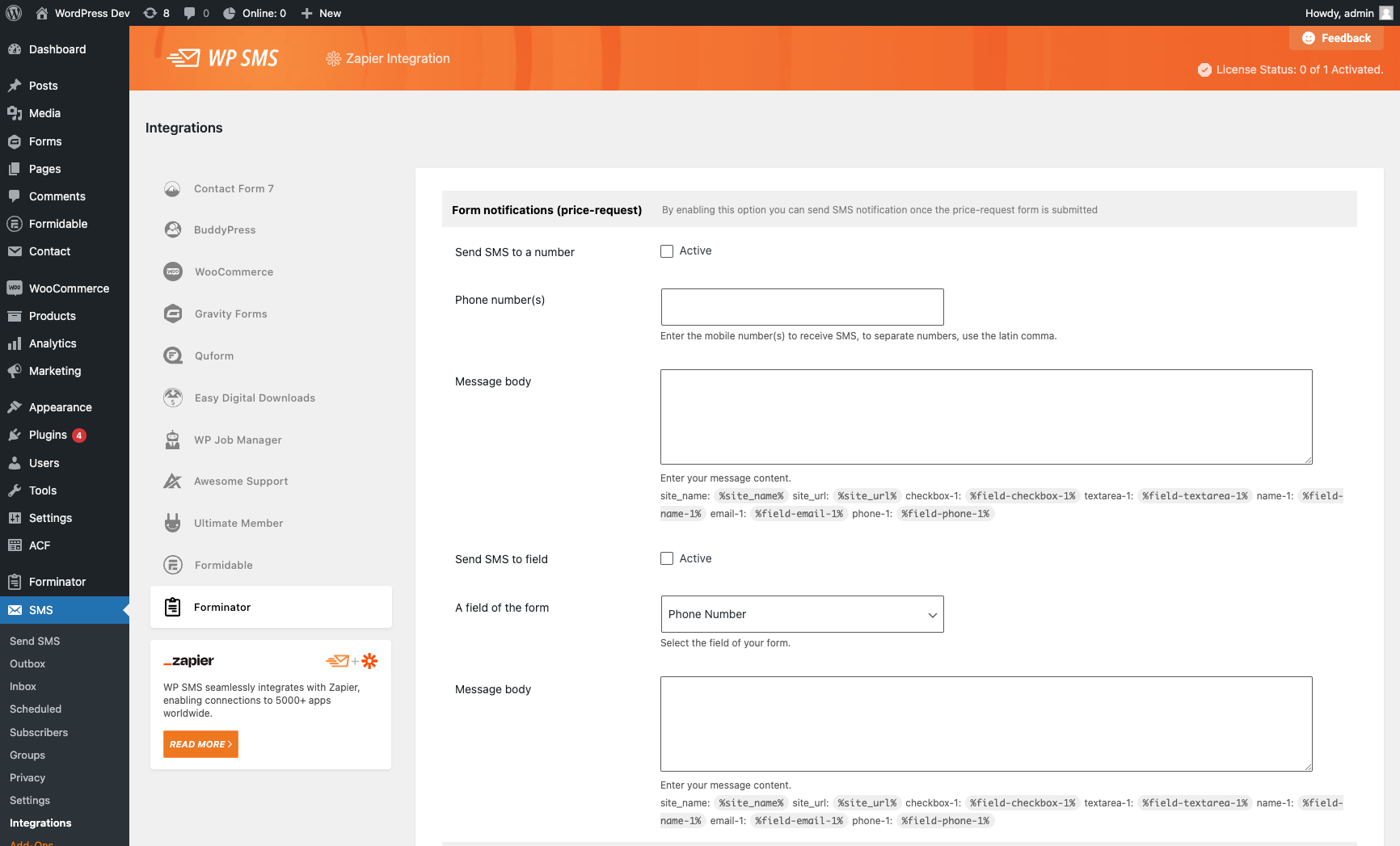Click the admin avatar icon
This screenshot has height=846, width=1400.
click(x=1385, y=13)
